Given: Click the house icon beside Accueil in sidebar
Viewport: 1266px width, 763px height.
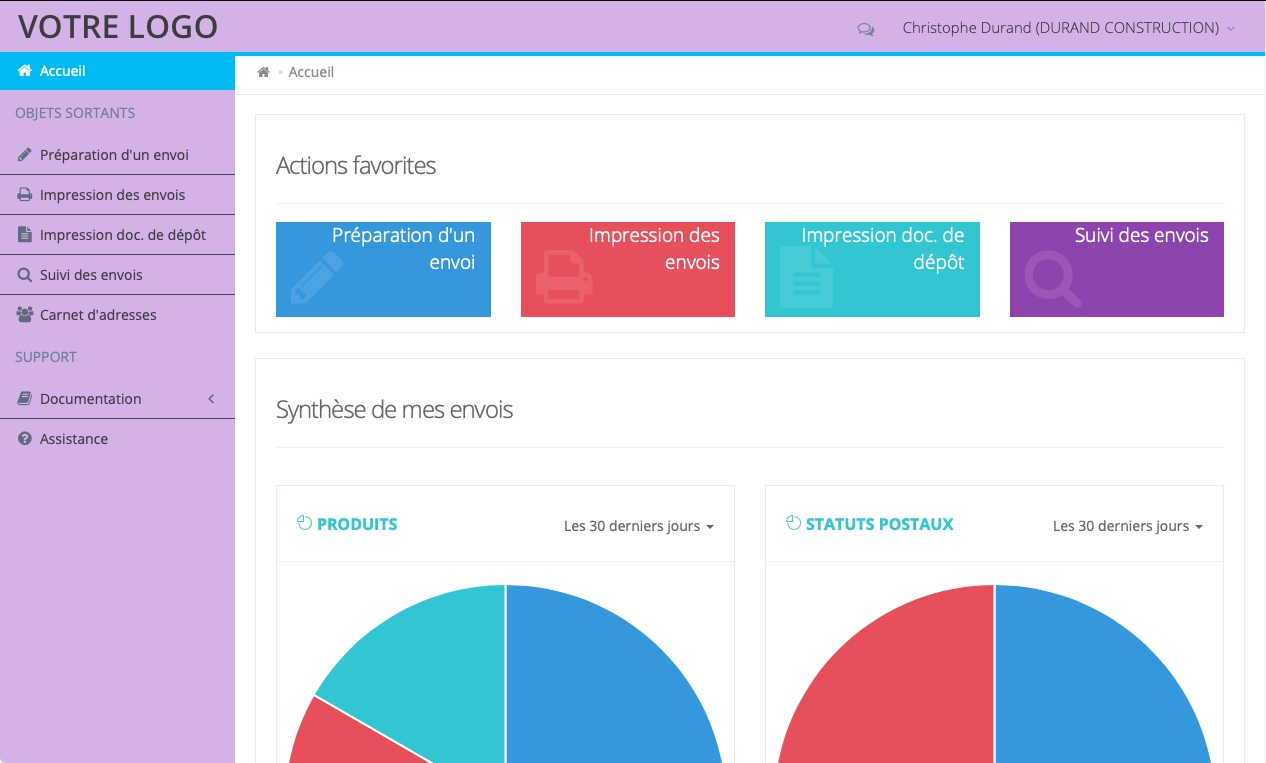Looking at the screenshot, I should tap(25, 71).
